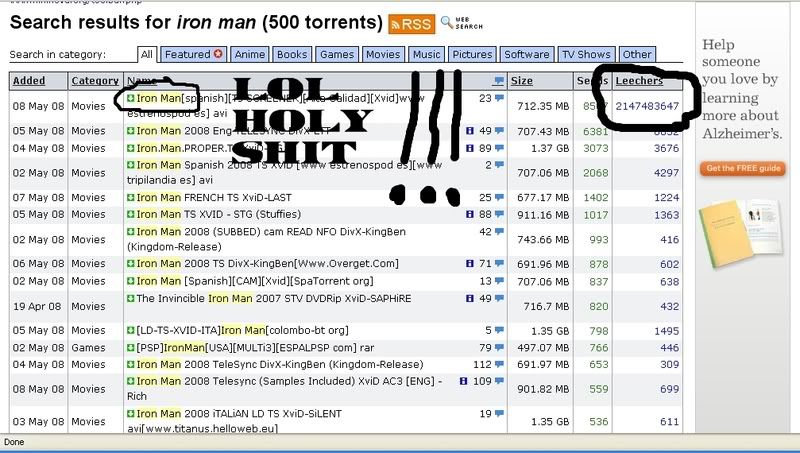Switch to the Books category tab
Image resolution: width=800 pixels, height=453 pixels.
pos(292,55)
